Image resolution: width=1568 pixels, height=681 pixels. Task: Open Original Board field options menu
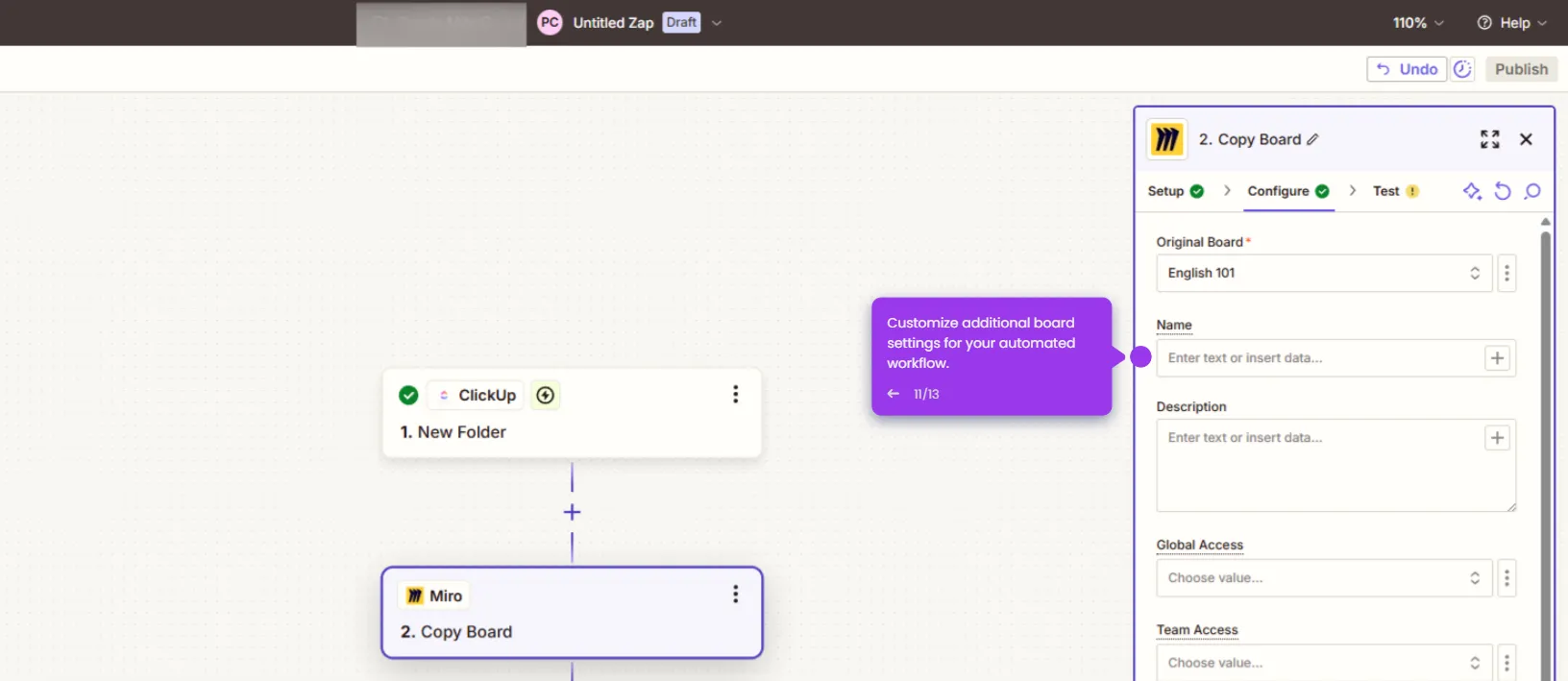pos(1507,273)
